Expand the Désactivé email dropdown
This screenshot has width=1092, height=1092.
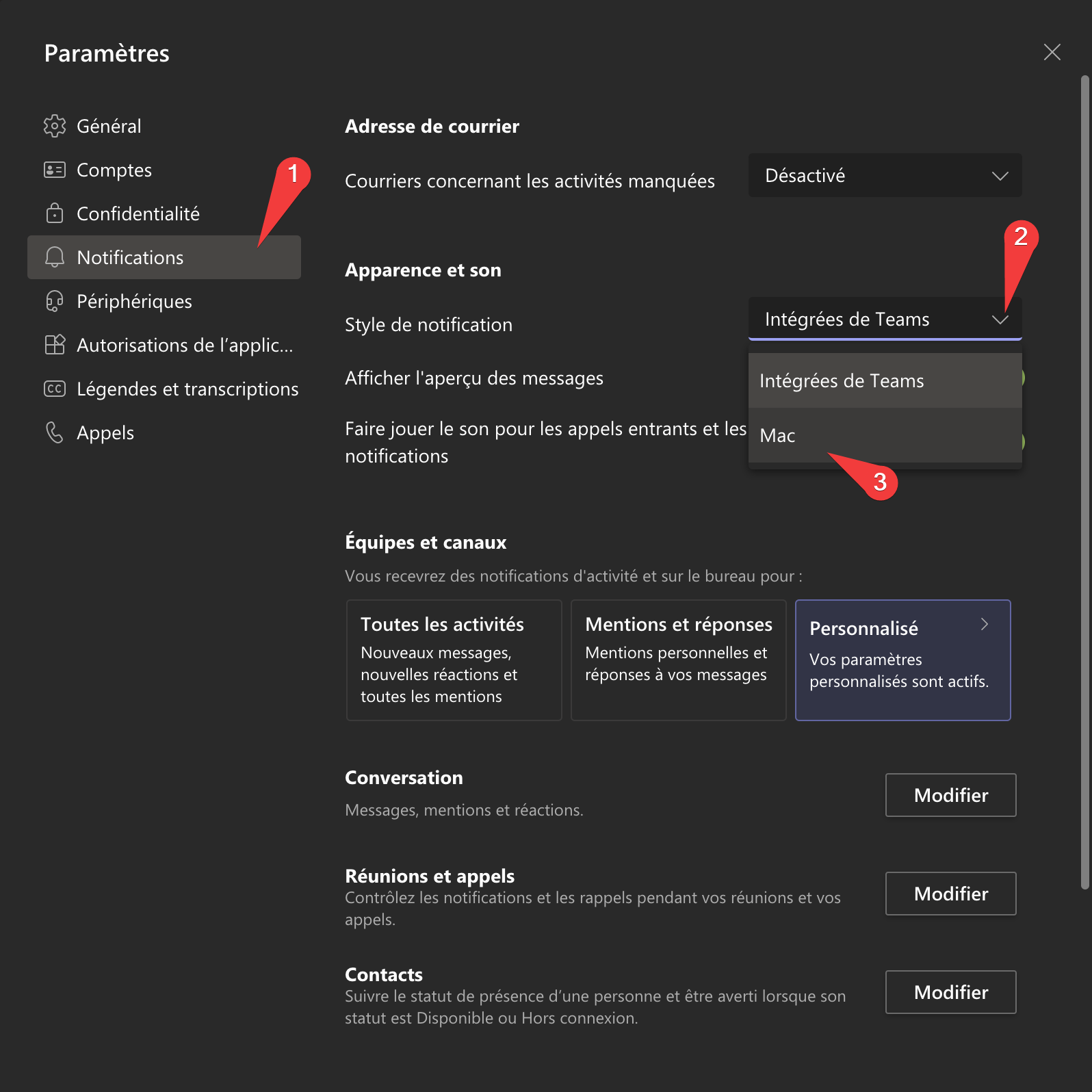click(x=885, y=176)
